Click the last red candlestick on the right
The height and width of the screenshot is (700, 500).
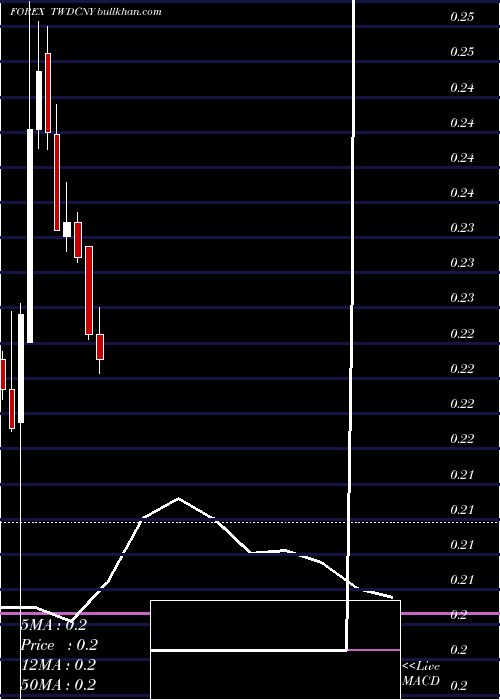click(100, 347)
